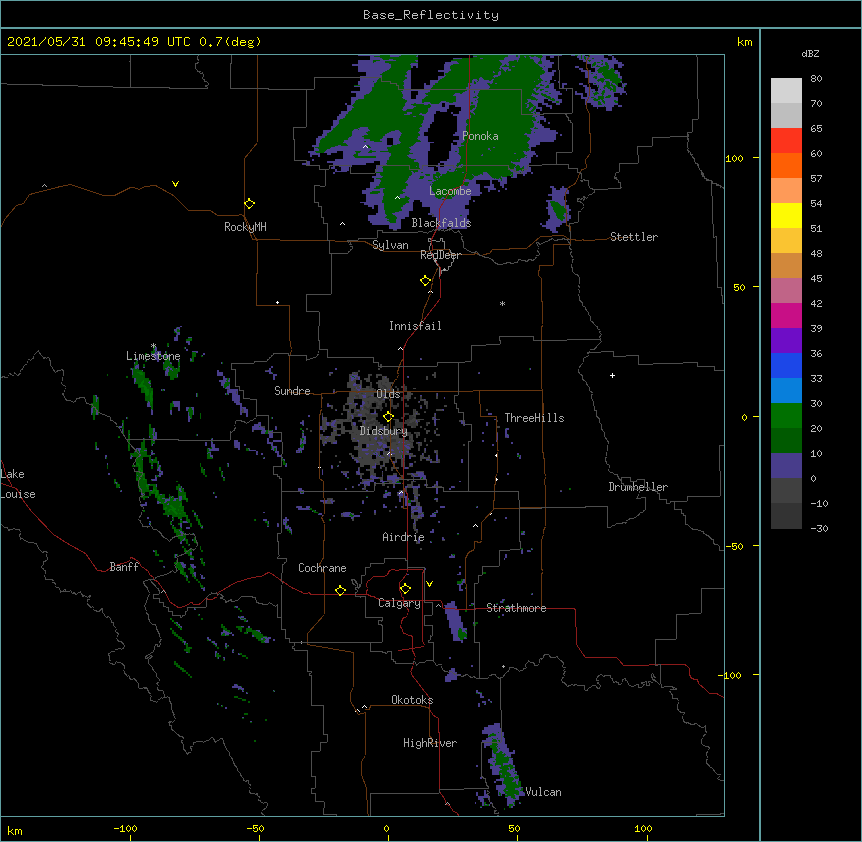Viewport: 862px width, 842px height.
Task: Pick the red 65 dBZ legend swatch
Action: pyautogui.click(x=786, y=140)
